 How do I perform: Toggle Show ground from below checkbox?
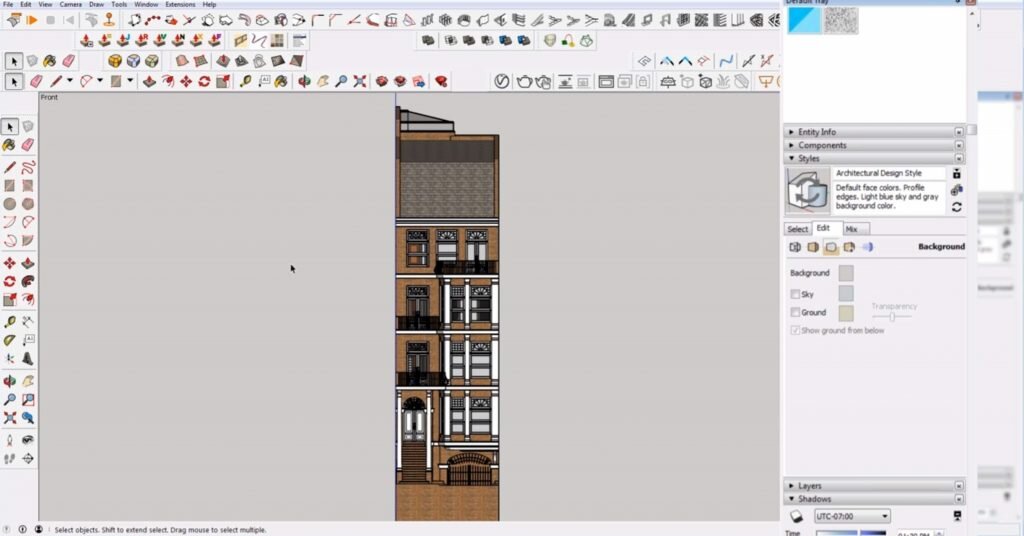click(795, 330)
